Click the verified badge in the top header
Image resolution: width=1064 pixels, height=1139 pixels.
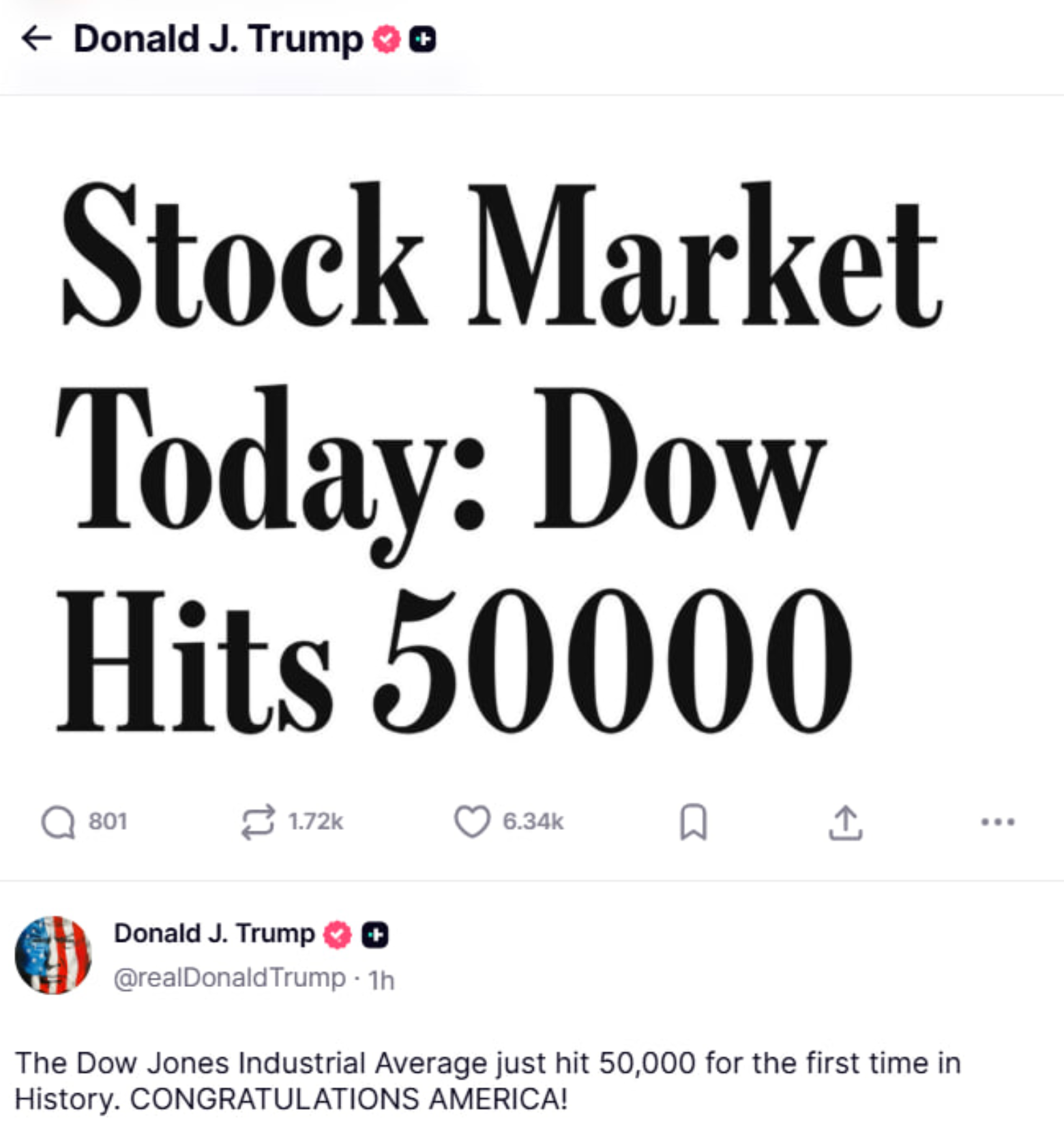[386, 40]
